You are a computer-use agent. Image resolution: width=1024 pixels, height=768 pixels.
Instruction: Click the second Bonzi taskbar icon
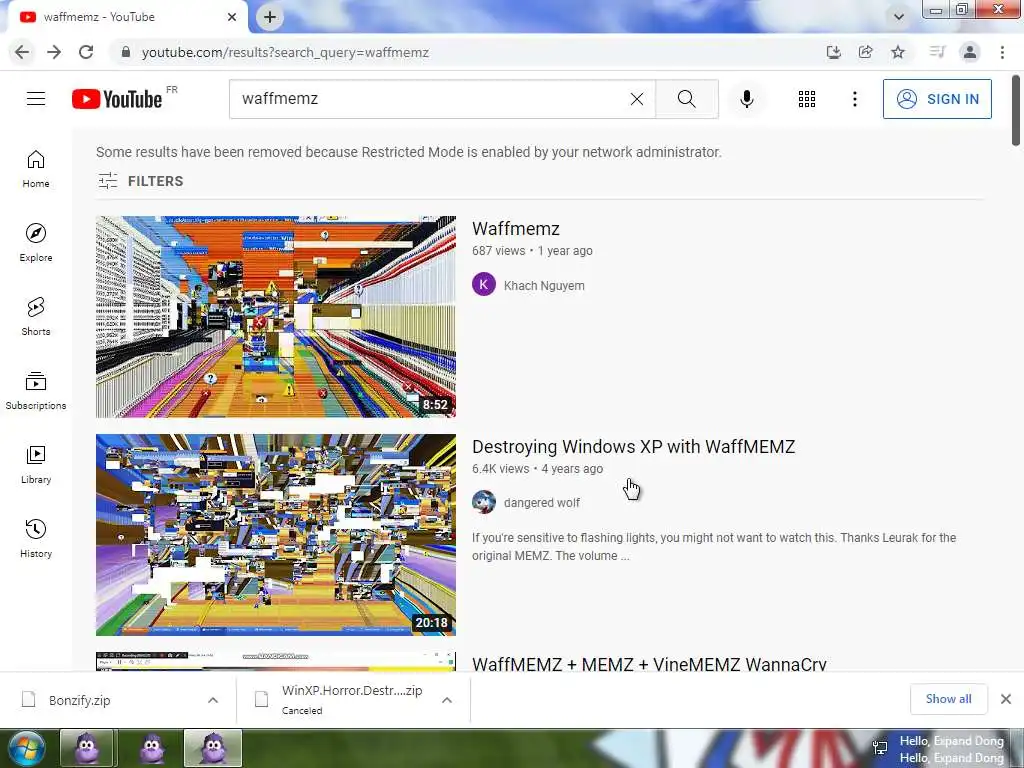click(152, 748)
